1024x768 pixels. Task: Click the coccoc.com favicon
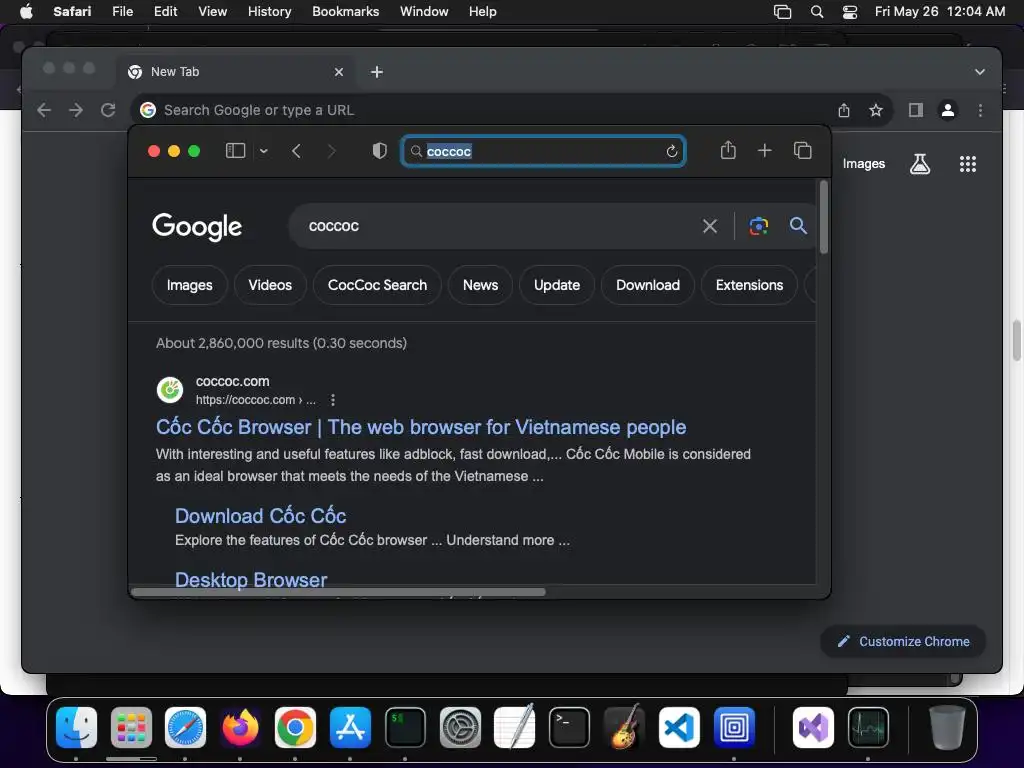click(170, 390)
